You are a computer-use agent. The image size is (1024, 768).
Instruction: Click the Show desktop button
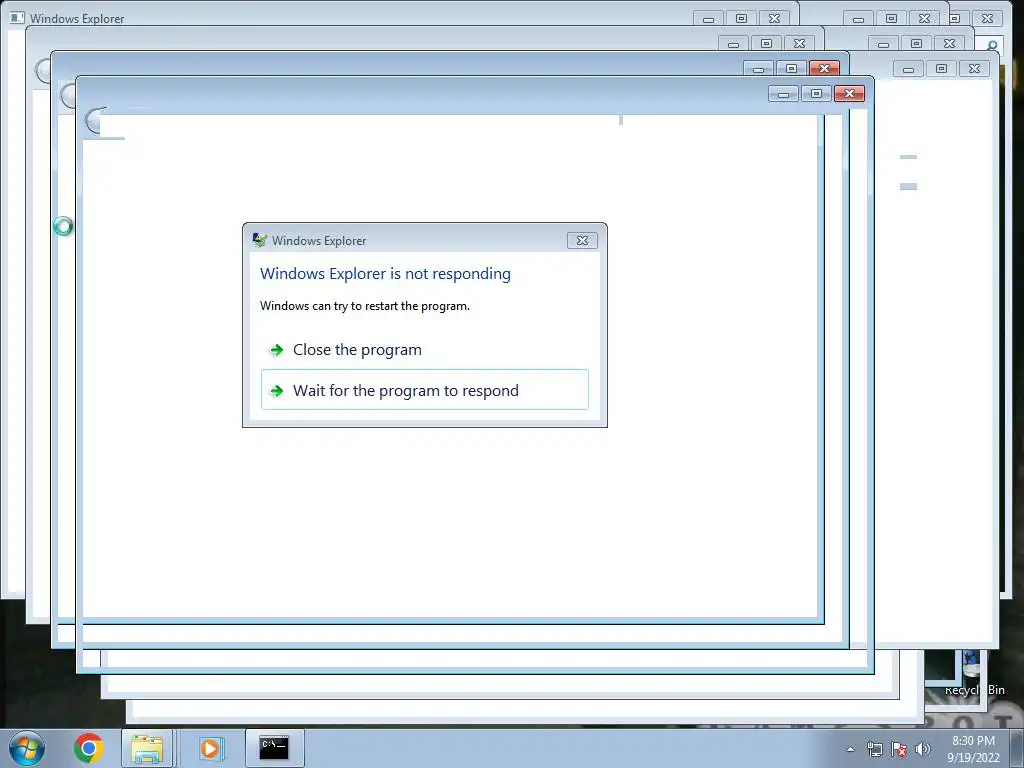click(1017, 748)
